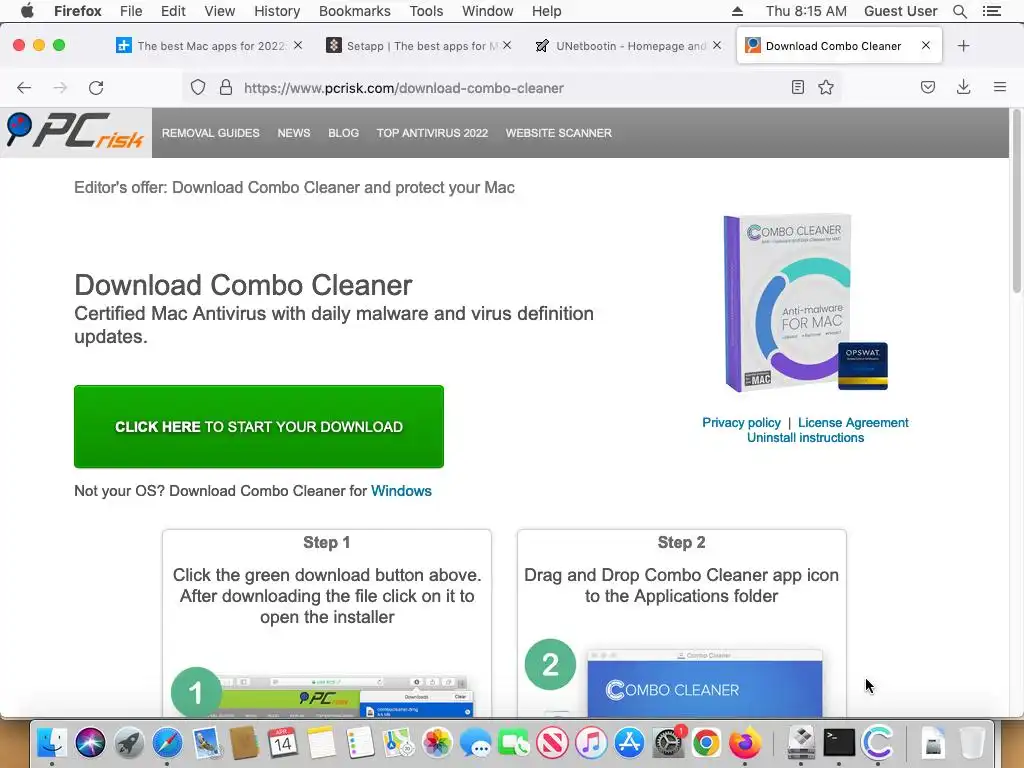Open the History menu
1024x768 pixels.
coord(277,11)
